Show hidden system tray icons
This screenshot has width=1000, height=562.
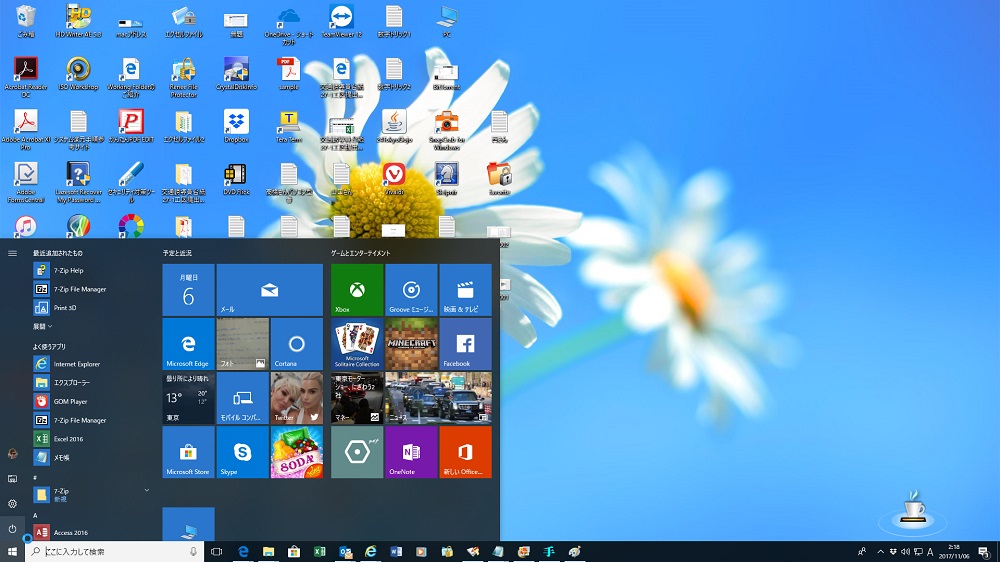tap(880, 552)
